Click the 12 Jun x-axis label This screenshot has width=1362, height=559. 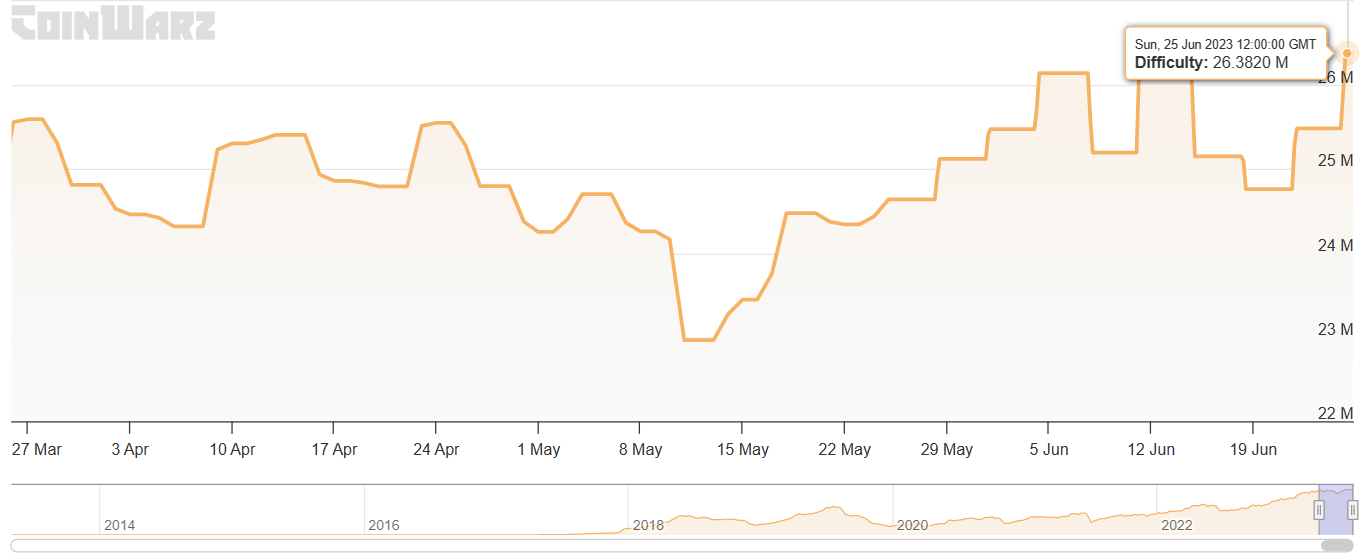click(1150, 450)
